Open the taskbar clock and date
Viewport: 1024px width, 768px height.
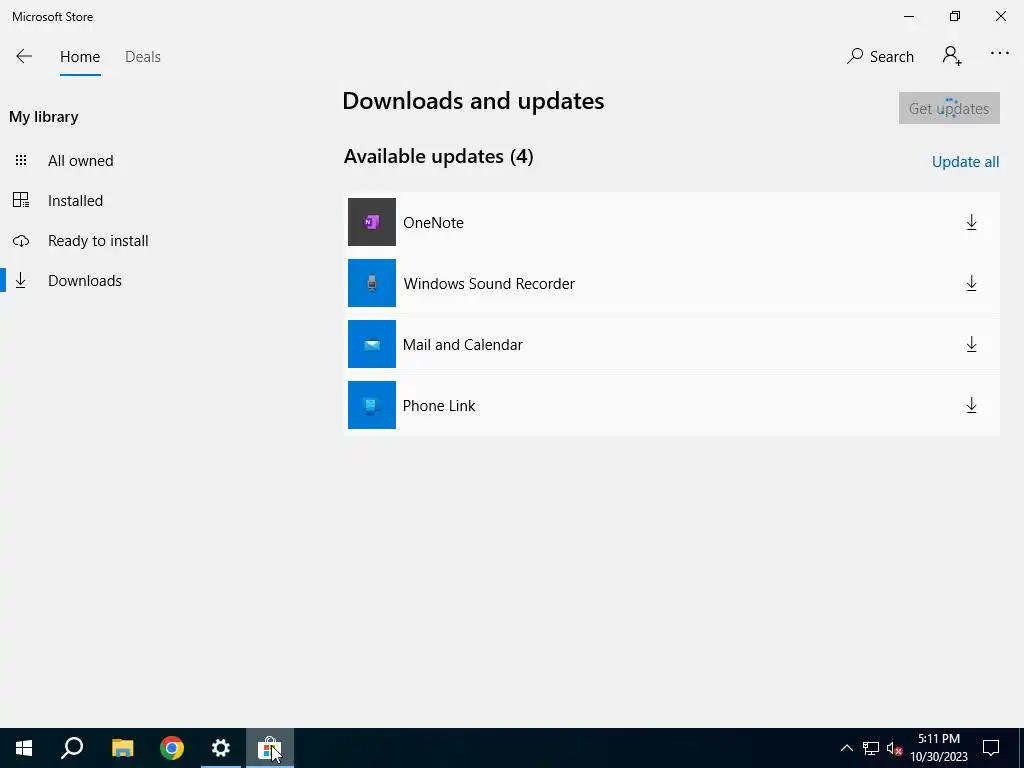coord(938,748)
